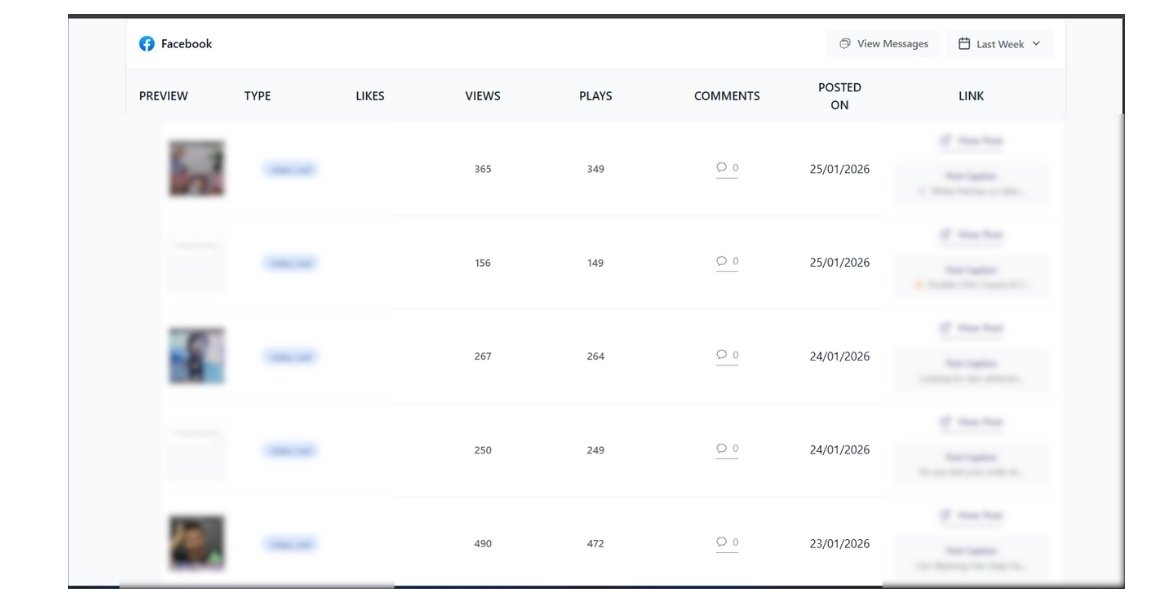
Task: Click the POSTED ON column header
Action: click(x=839, y=96)
